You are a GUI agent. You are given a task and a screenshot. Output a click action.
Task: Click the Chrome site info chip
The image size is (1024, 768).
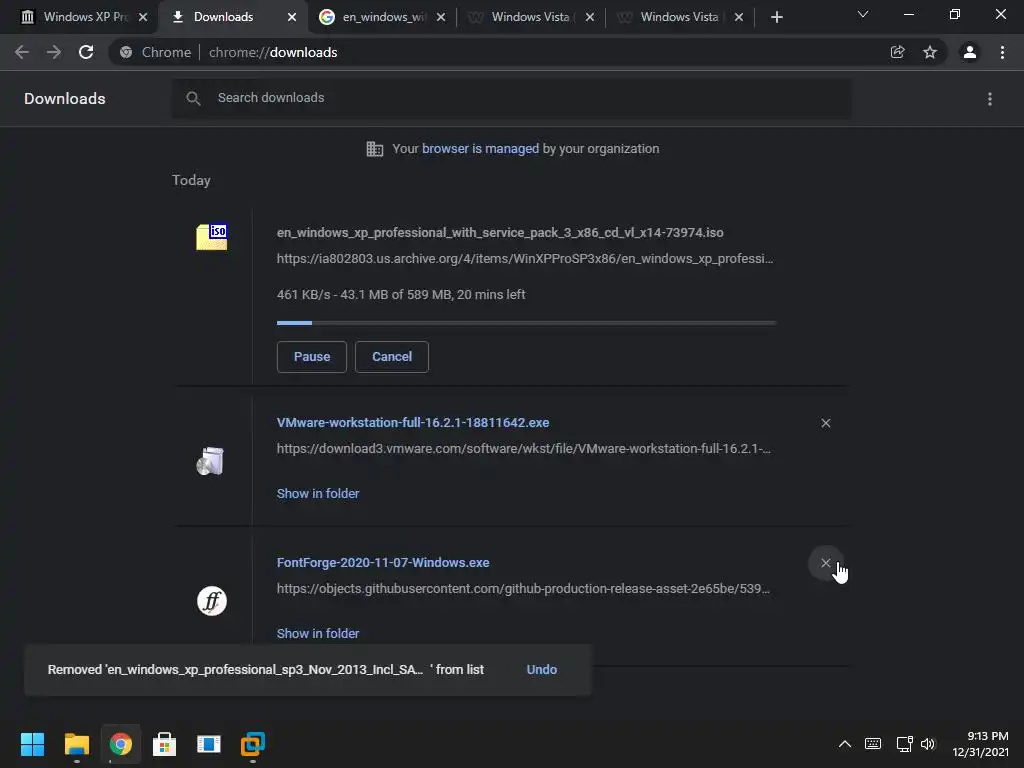coord(155,52)
